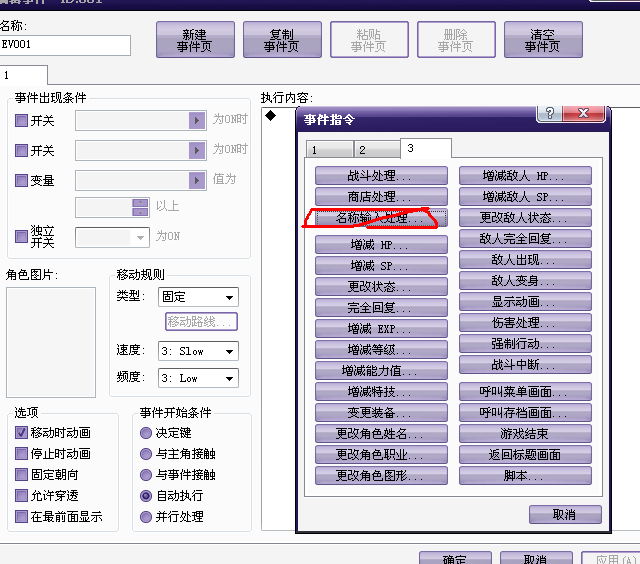Click 清空事件页 button
This screenshot has height=564, width=640.
[x=543, y=40]
